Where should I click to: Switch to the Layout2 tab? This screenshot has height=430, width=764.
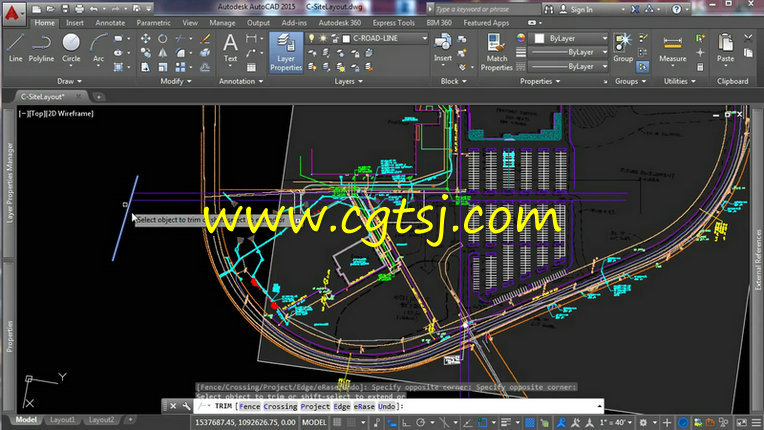(101, 420)
